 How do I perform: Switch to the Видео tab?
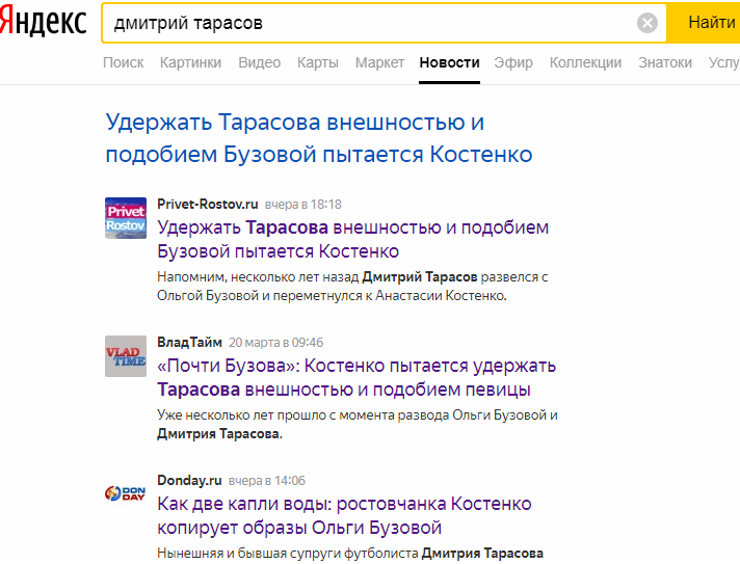pos(260,62)
